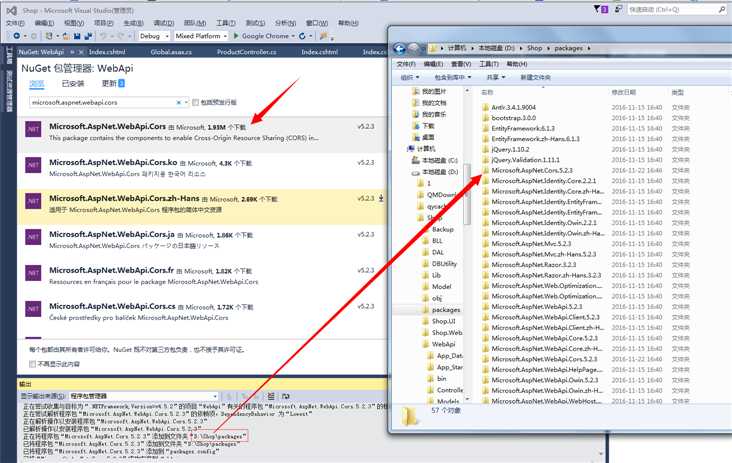Click the single Save disk icon

coord(77,36)
